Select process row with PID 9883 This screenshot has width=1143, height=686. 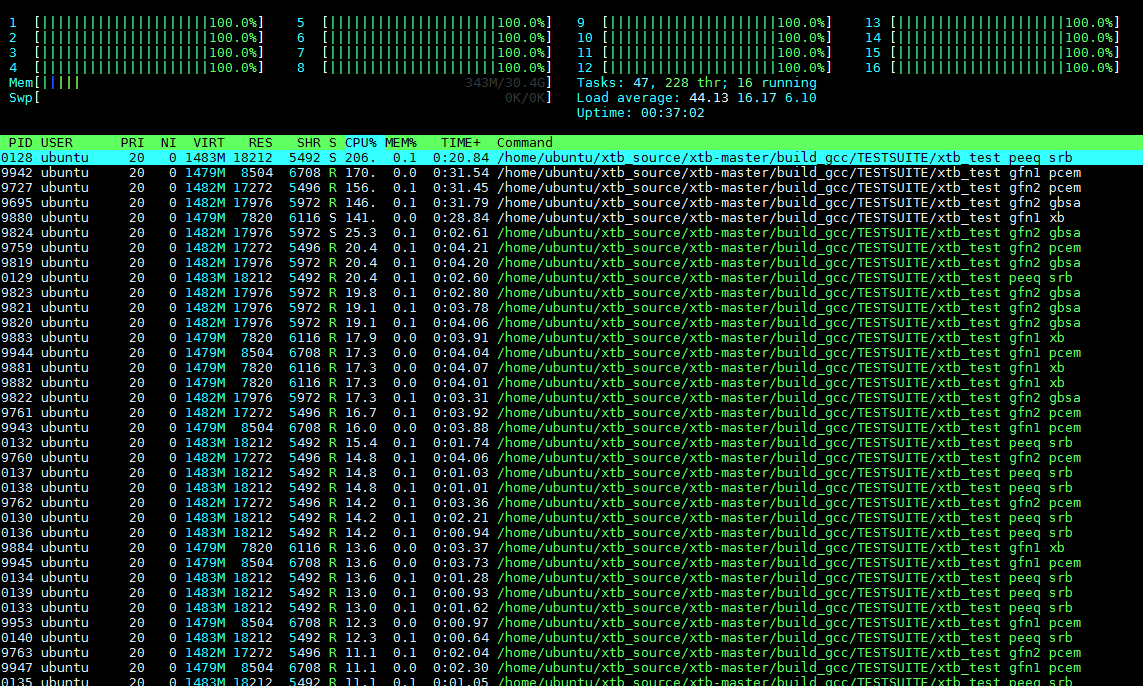tap(572, 338)
